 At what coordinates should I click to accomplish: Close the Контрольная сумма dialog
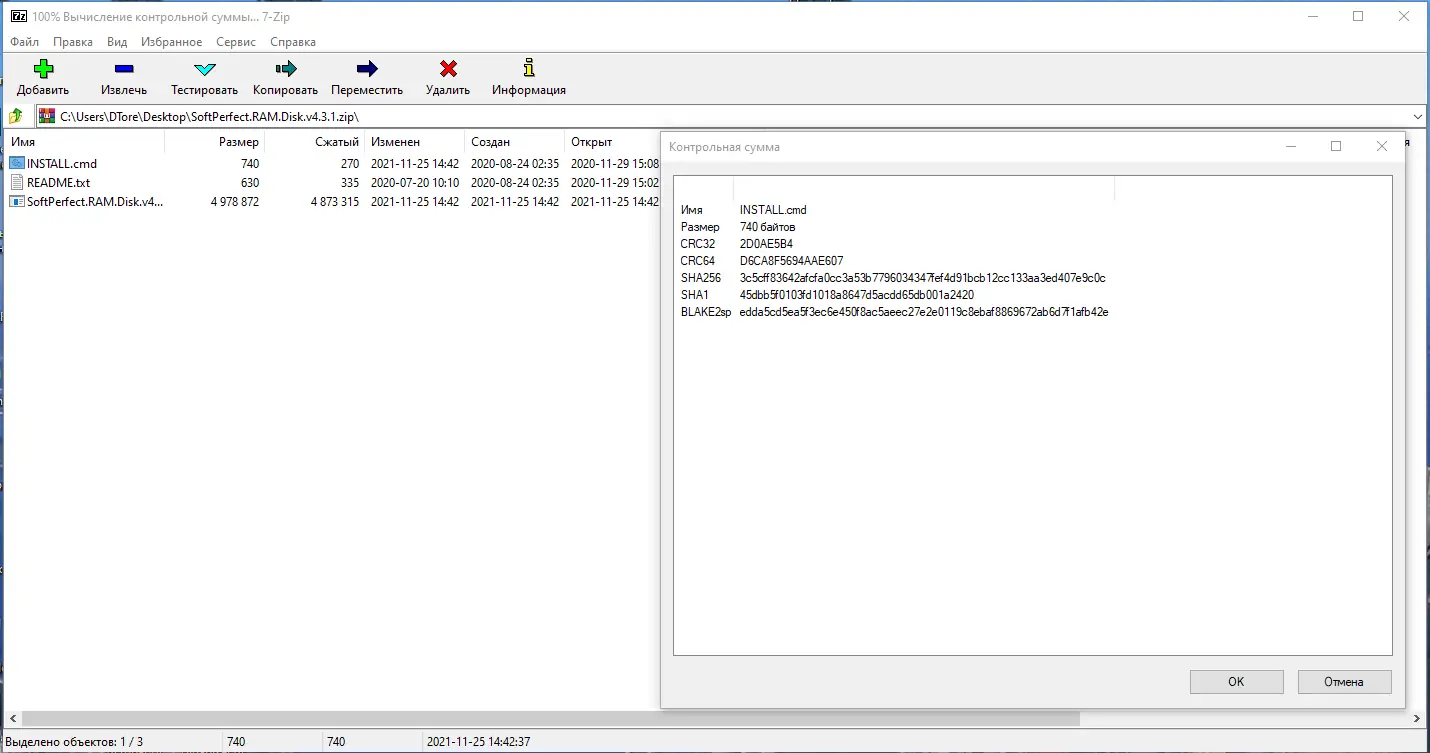click(1382, 146)
